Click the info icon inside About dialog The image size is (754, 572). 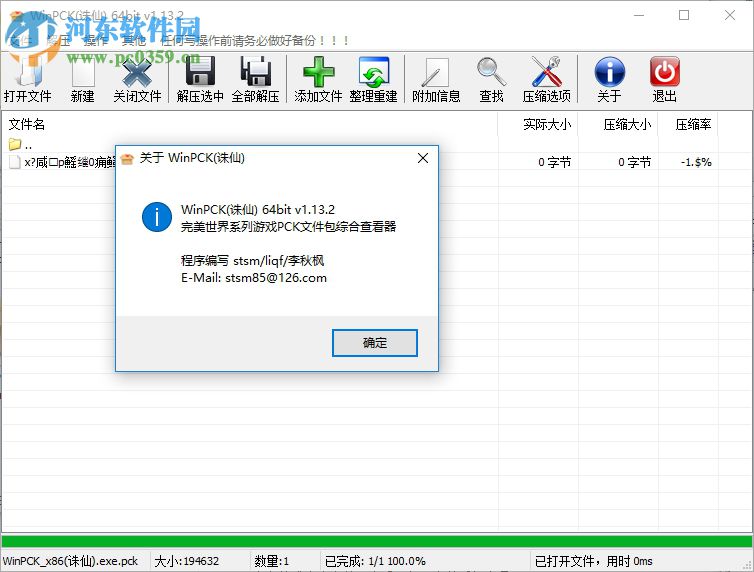157,217
